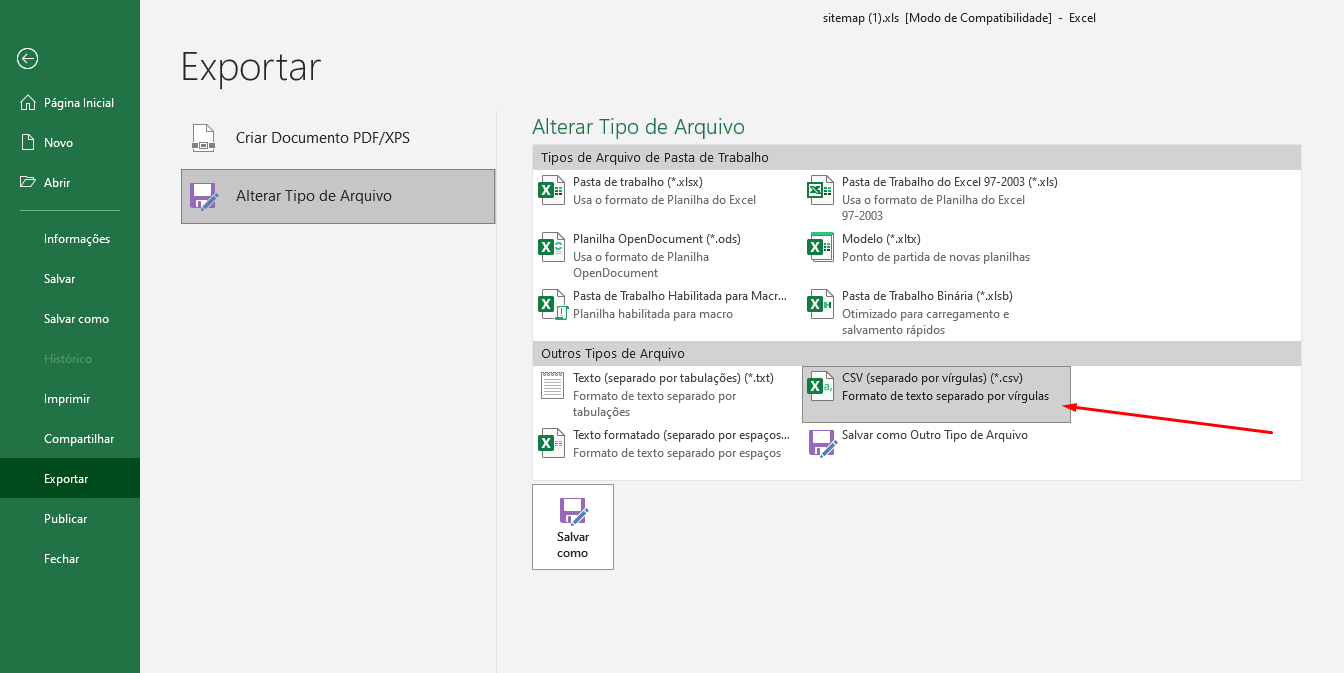This screenshot has width=1344, height=673.
Task: Click the Abrir folder icon
Action: pyautogui.click(x=27, y=182)
